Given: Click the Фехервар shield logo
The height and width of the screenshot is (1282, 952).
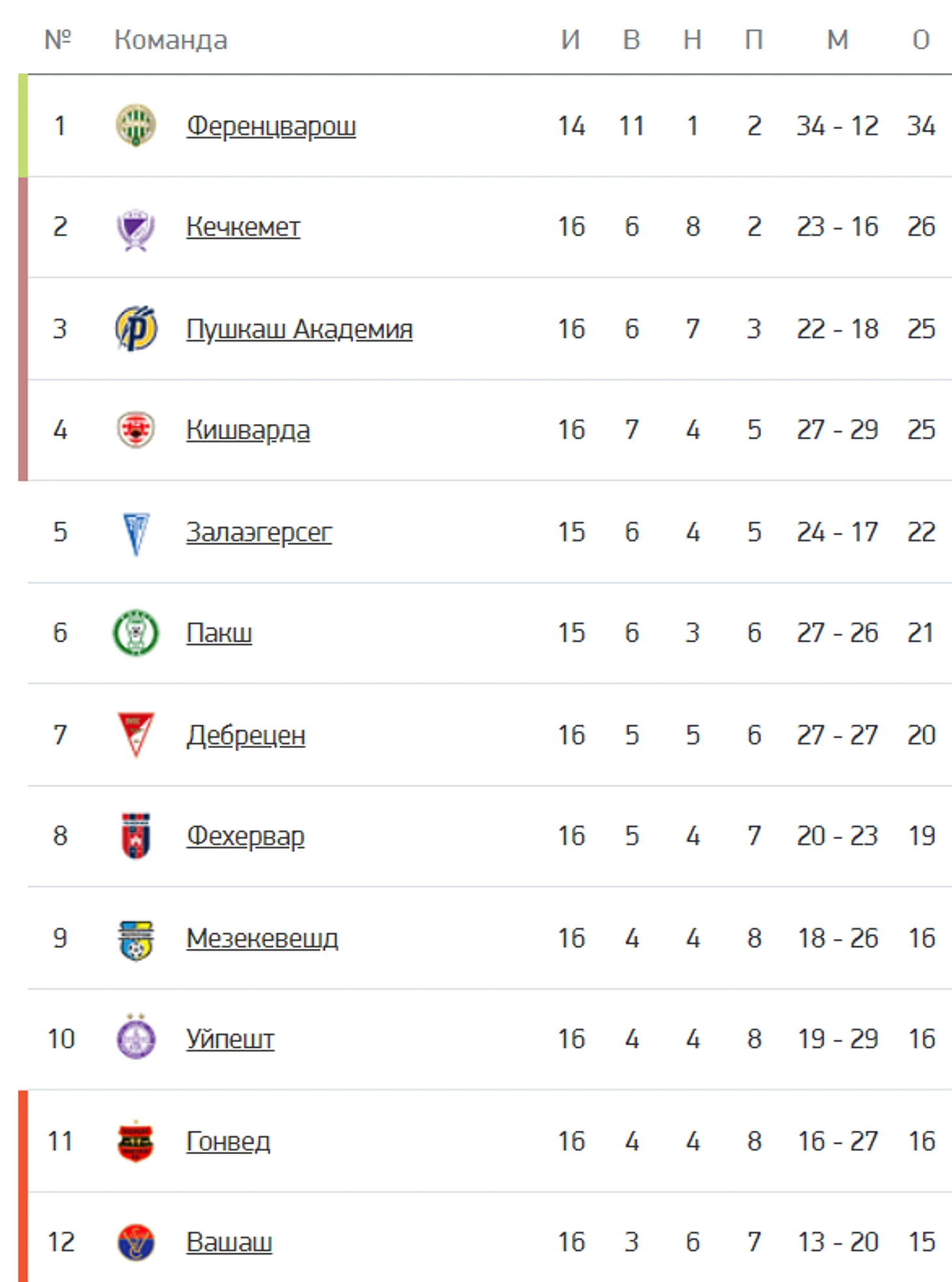Looking at the screenshot, I should coord(136,836).
